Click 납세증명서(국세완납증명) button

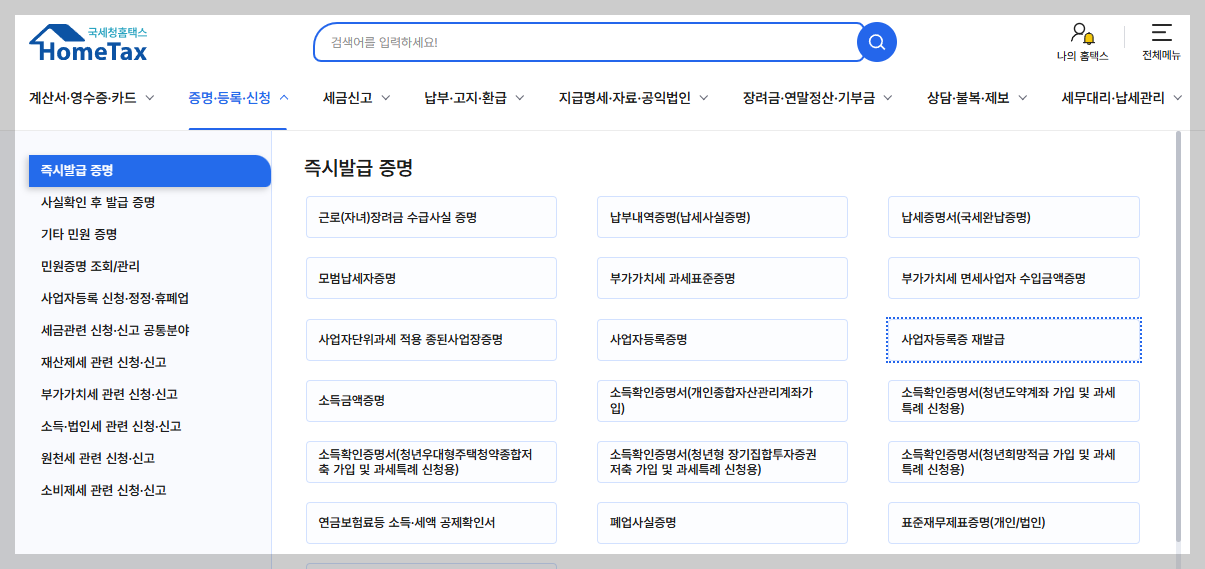pos(1014,217)
